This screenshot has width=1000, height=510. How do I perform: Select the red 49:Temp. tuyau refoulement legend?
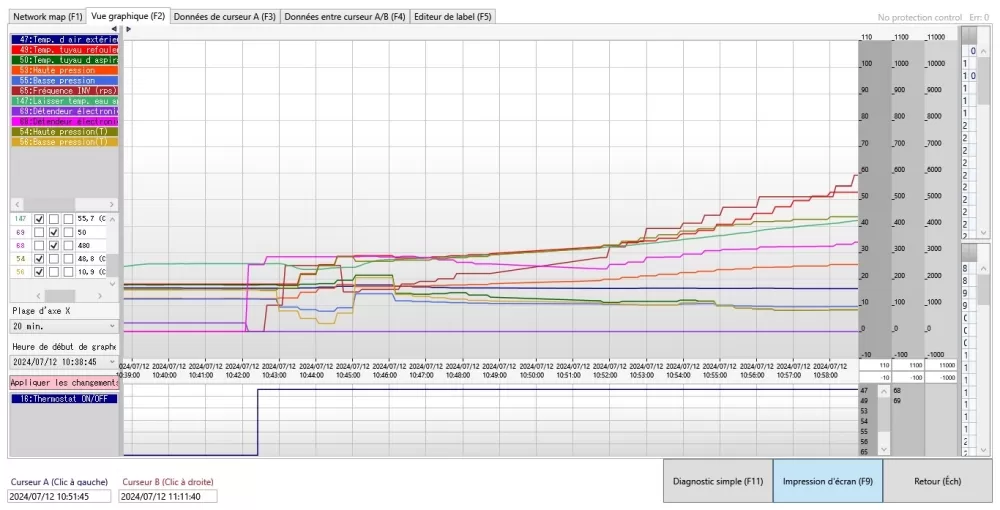point(65,50)
